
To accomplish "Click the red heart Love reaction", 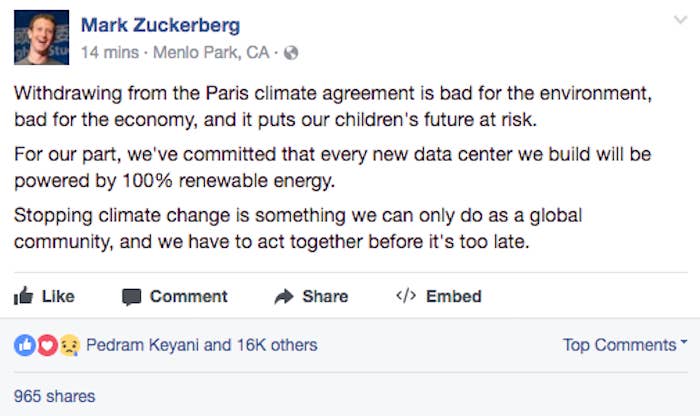I will coord(47,345).
